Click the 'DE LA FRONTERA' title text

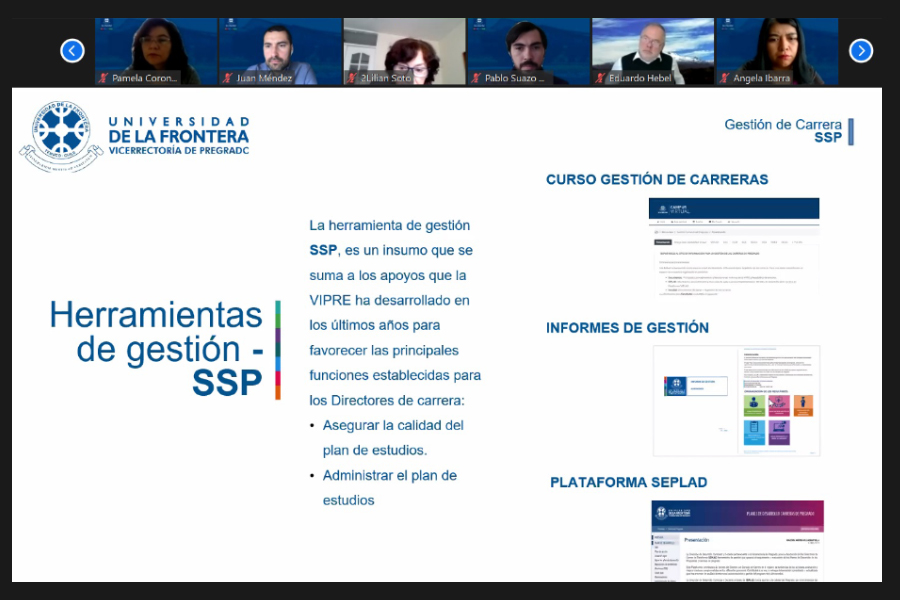[x=179, y=137]
